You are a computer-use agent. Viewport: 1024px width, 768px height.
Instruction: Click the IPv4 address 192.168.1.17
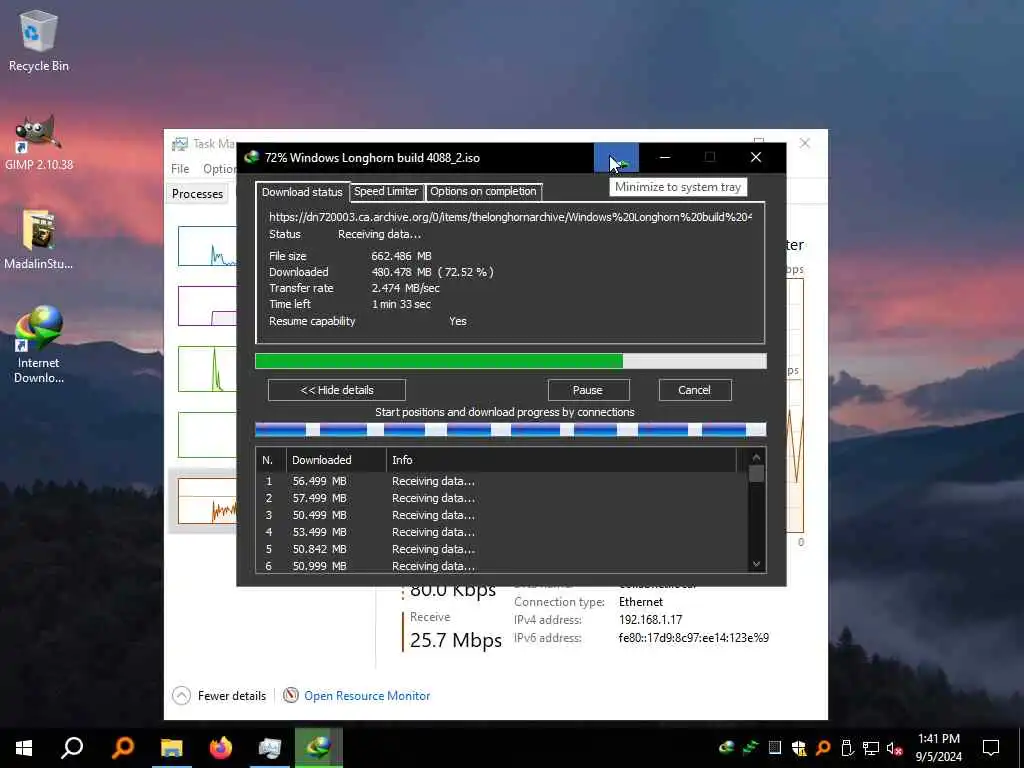(x=650, y=620)
